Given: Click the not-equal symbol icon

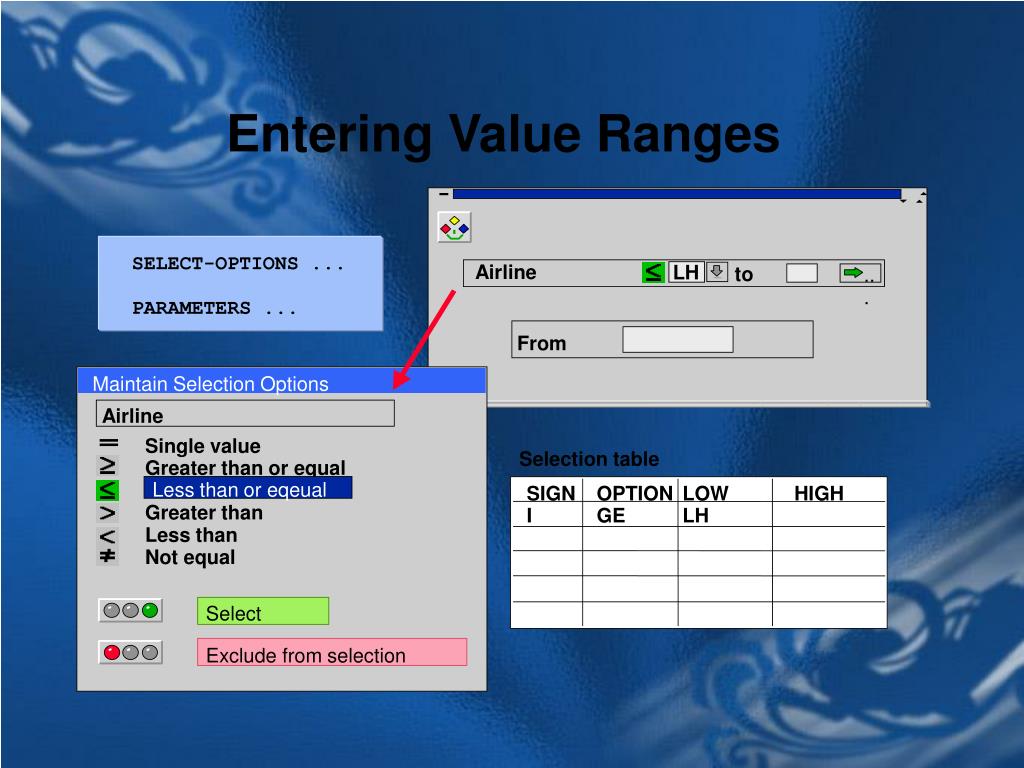Looking at the screenshot, I should 108,556.
